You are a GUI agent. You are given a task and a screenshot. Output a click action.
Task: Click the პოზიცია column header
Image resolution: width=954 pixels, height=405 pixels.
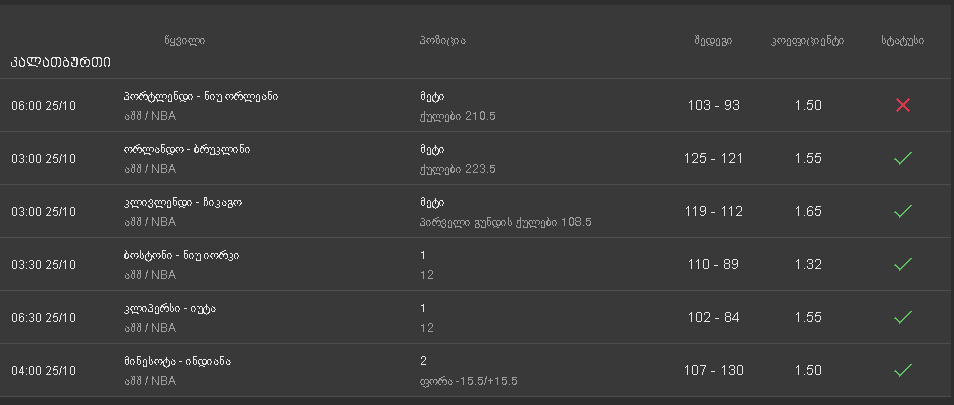tap(443, 41)
